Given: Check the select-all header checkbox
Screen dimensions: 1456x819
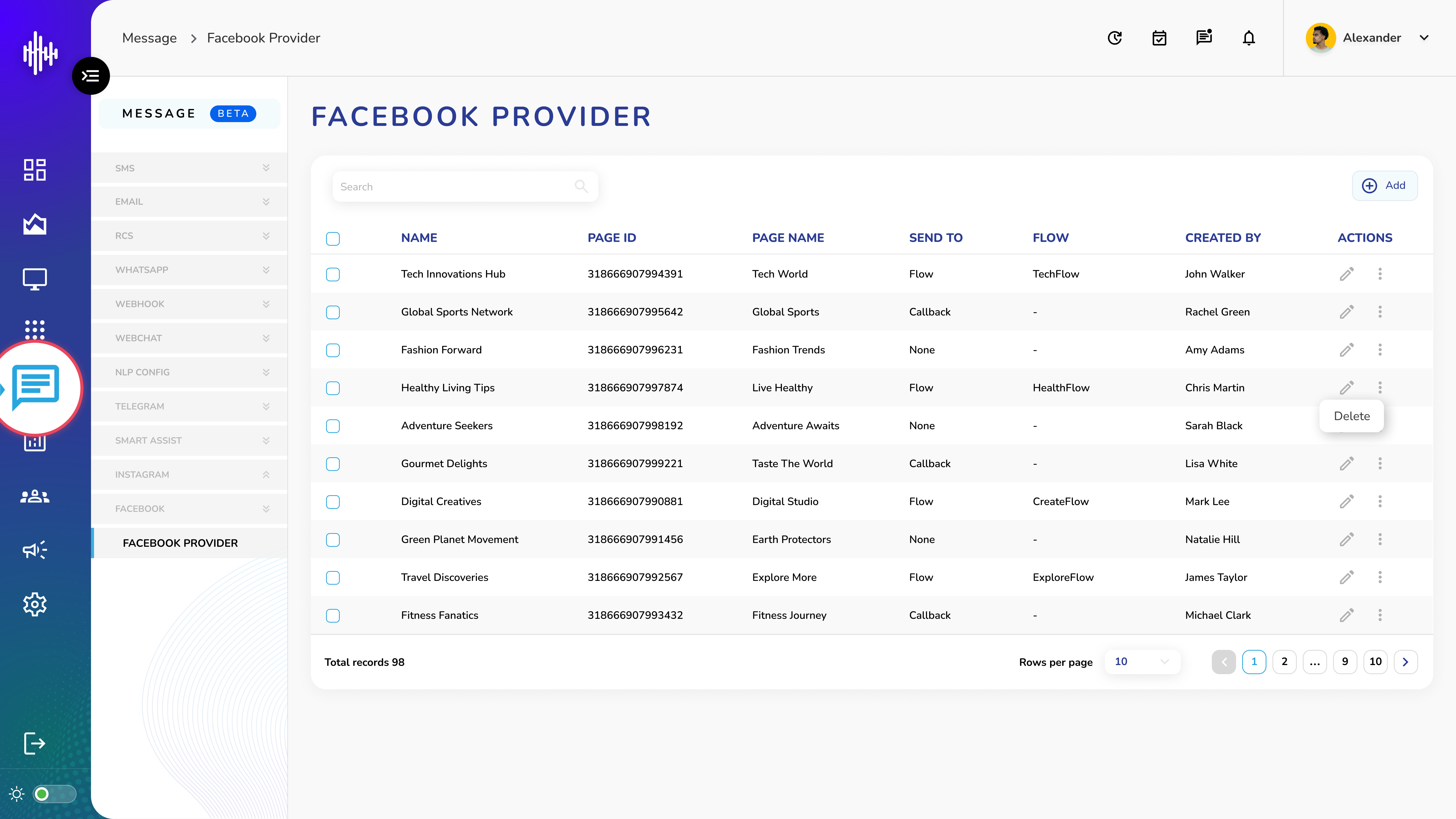Looking at the screenshot, I should coord(333,239).
